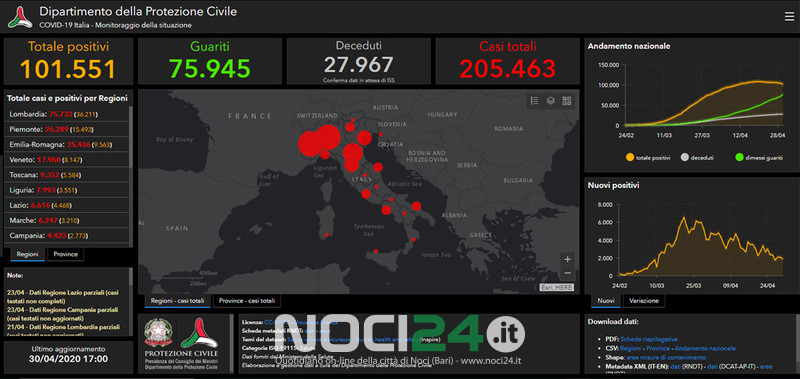The width and height of the screenshot is (800, 379).
Task: Select the Province - casi totali map tab
Action: [247, 301]
